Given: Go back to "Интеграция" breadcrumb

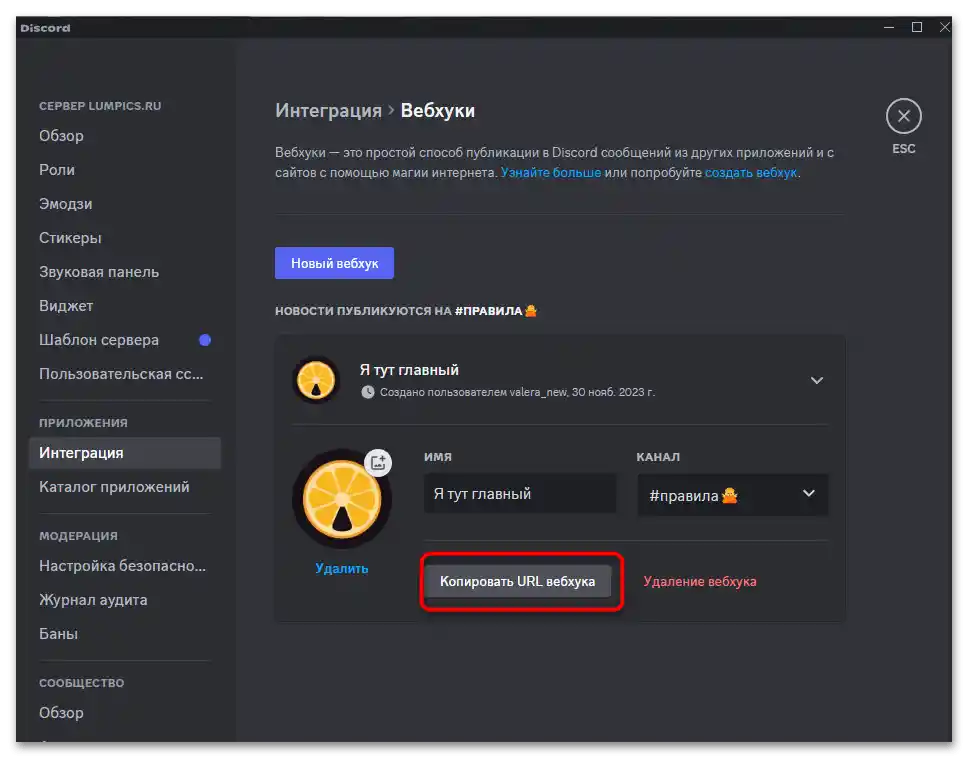Looking at the screenshot, I should click(328, 110).
